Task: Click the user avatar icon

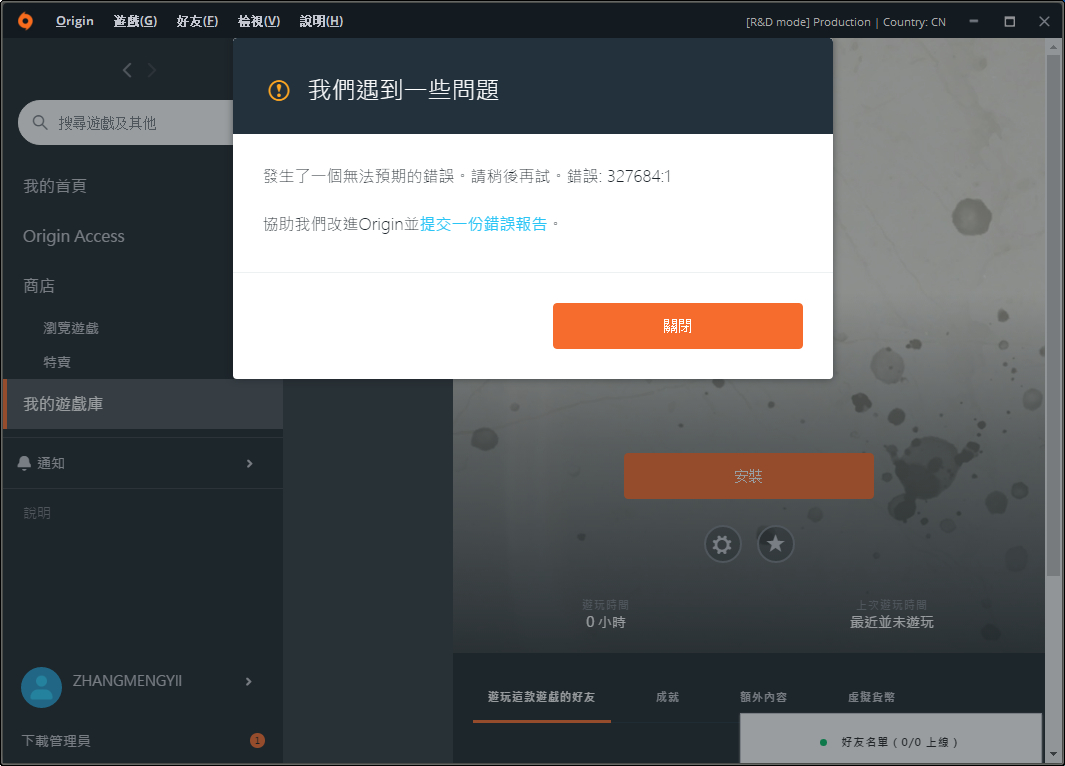Action: coord(41,687)
